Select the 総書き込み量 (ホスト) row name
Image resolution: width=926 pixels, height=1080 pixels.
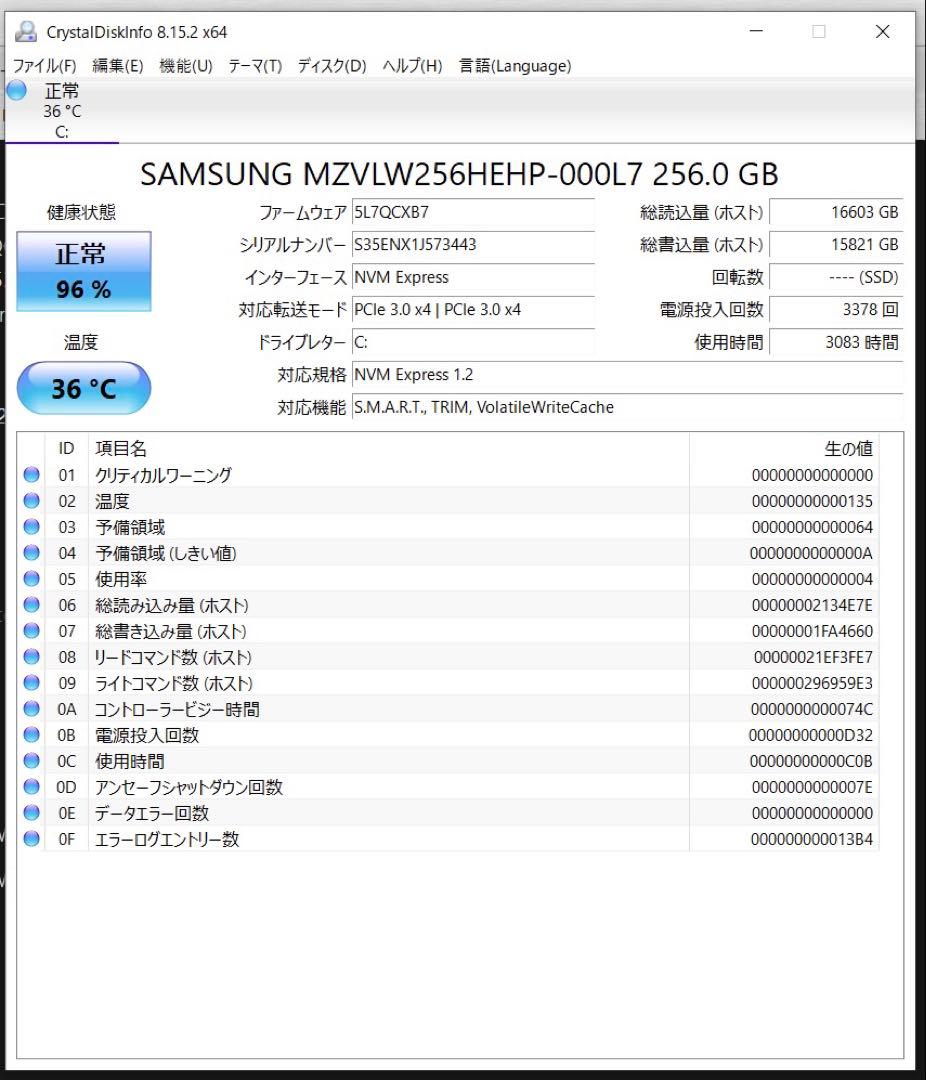click(x=171, y=632)
